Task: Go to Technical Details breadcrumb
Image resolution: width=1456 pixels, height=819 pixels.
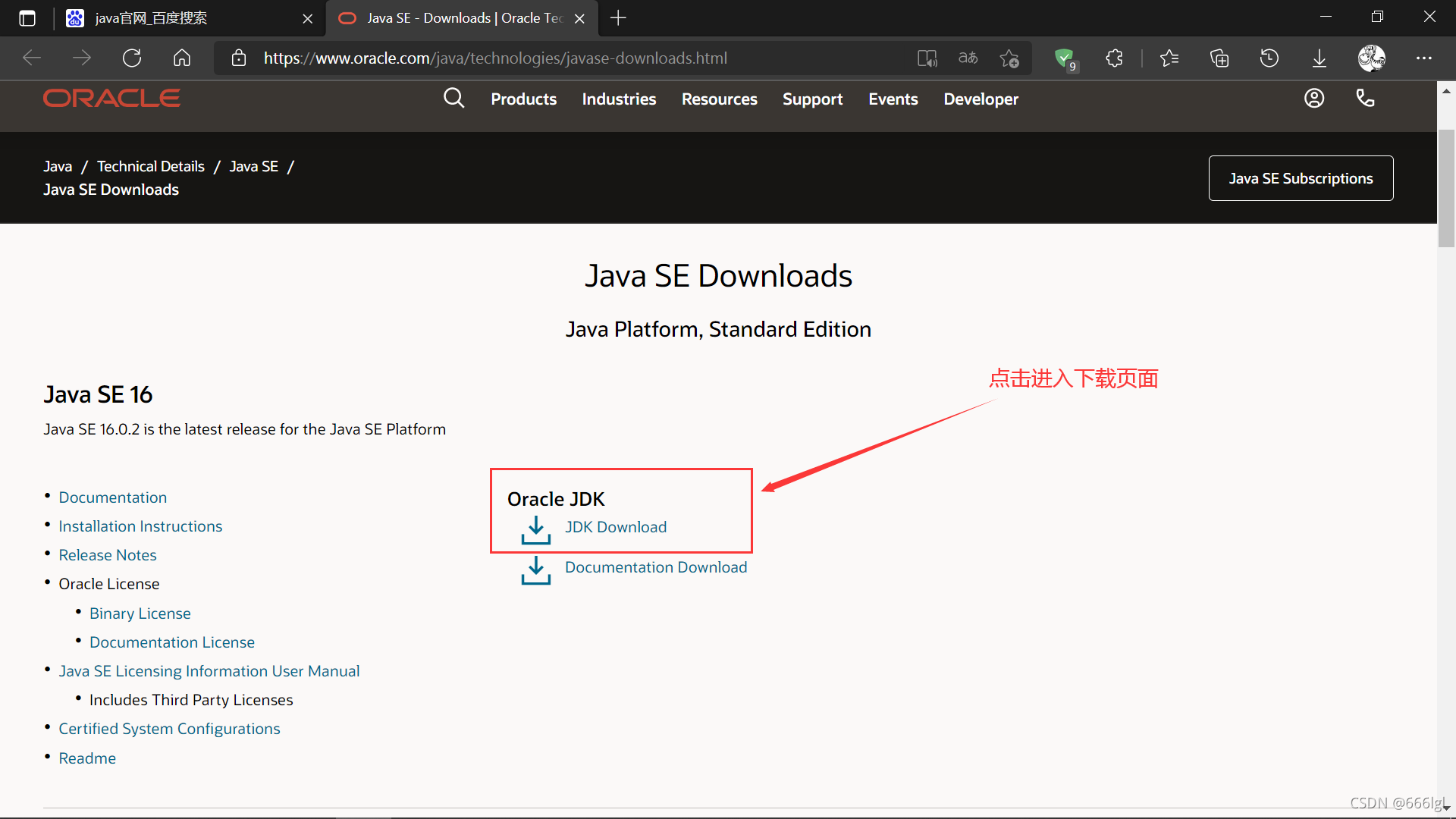Action: point(150,166)
